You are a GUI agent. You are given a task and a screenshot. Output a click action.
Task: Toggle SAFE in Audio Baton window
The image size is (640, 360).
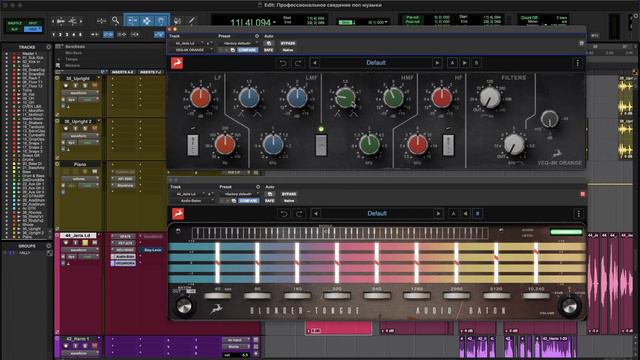tap(270, 201)
